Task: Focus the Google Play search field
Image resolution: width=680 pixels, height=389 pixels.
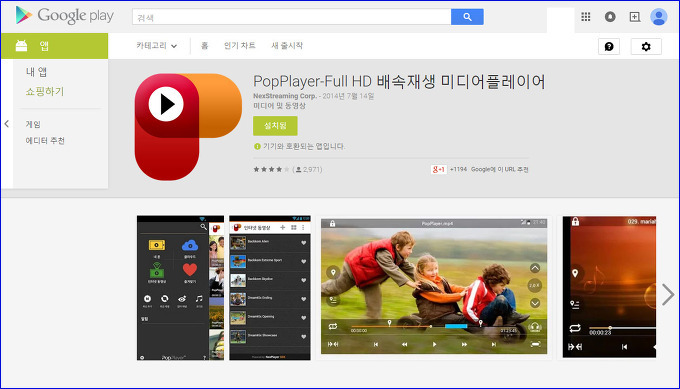Action: click(291, 17)
